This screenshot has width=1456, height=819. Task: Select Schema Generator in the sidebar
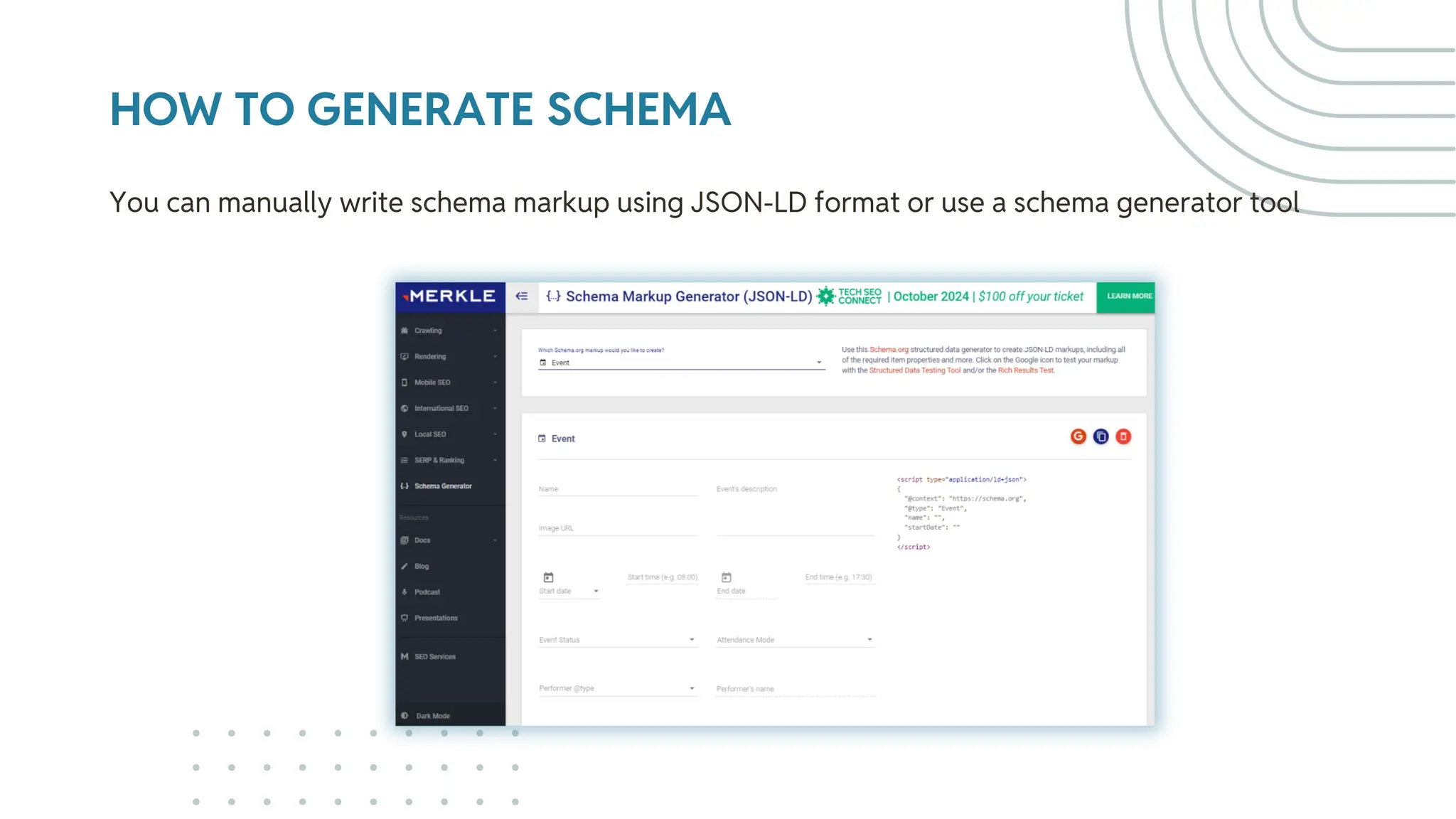coord(443,486)
